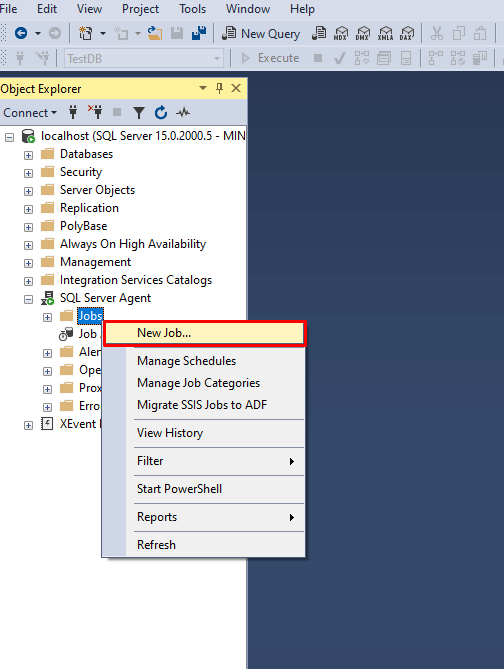Select the Security folder in tree
The height and width of the screenshot is (669, 504).
(81, 172)
